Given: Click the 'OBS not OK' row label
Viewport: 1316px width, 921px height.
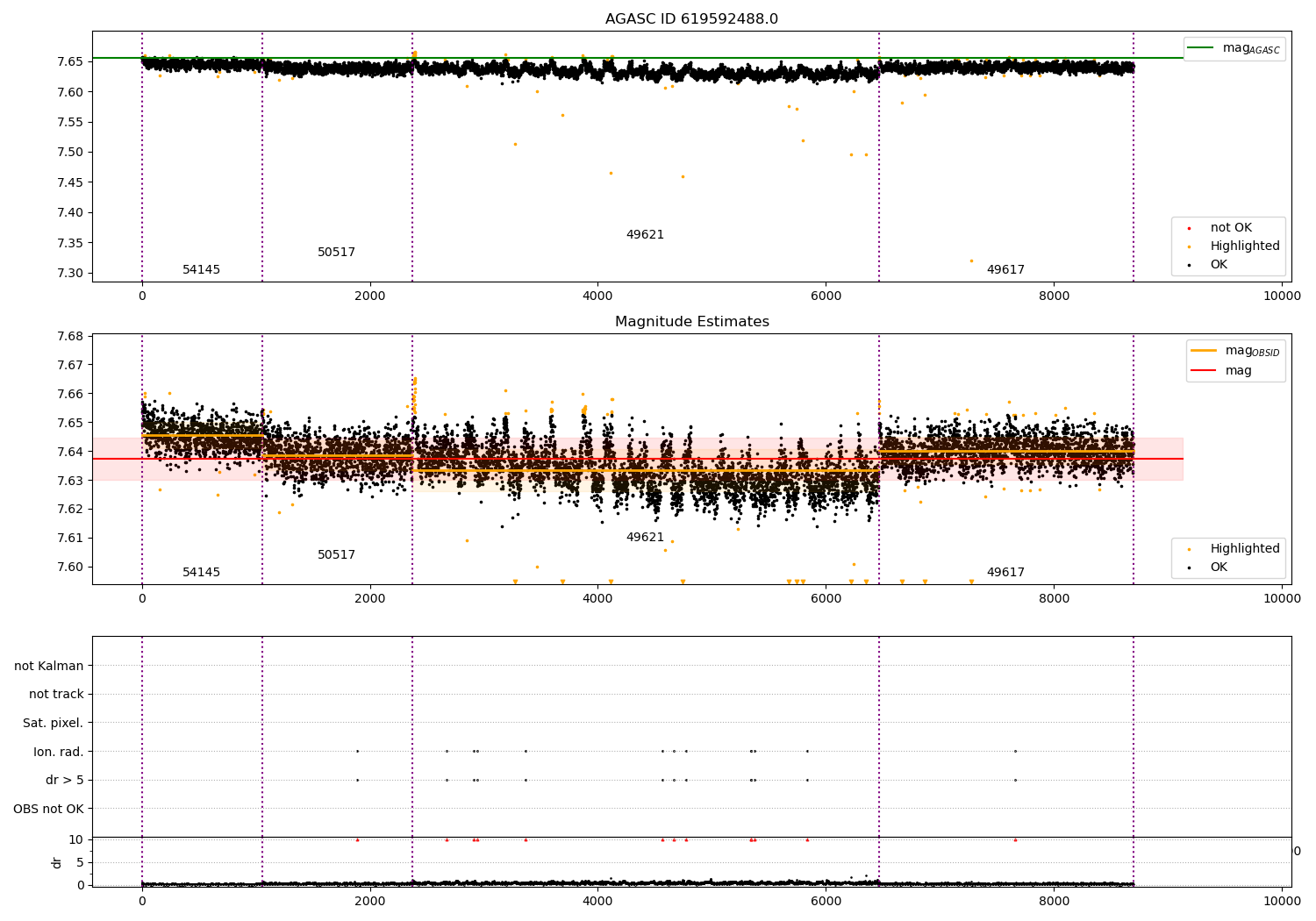Looking at the screenshot, I should pos(49,809).
